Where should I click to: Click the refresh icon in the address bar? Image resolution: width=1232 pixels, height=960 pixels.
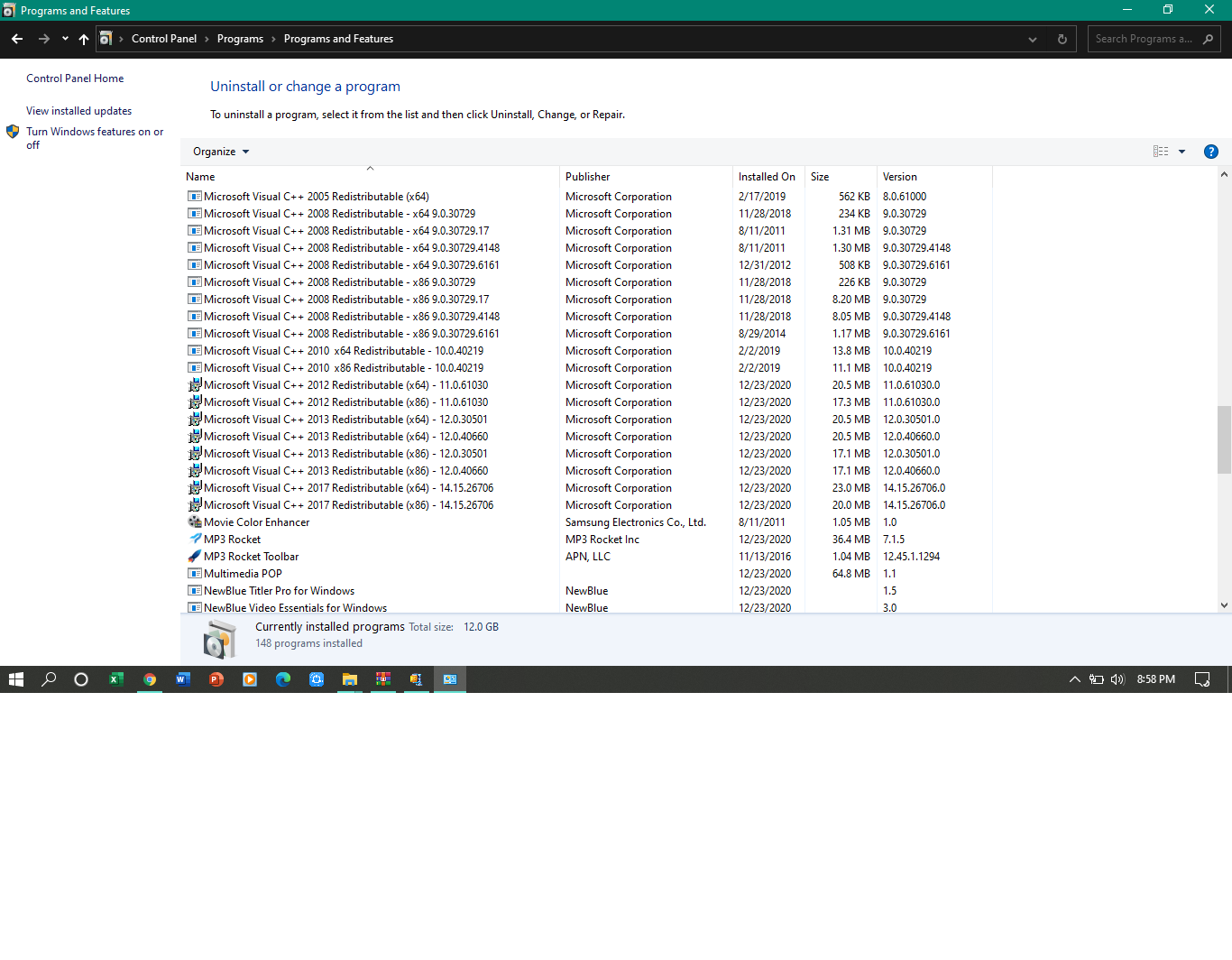pyautogui.click(x=1062, y=39)
